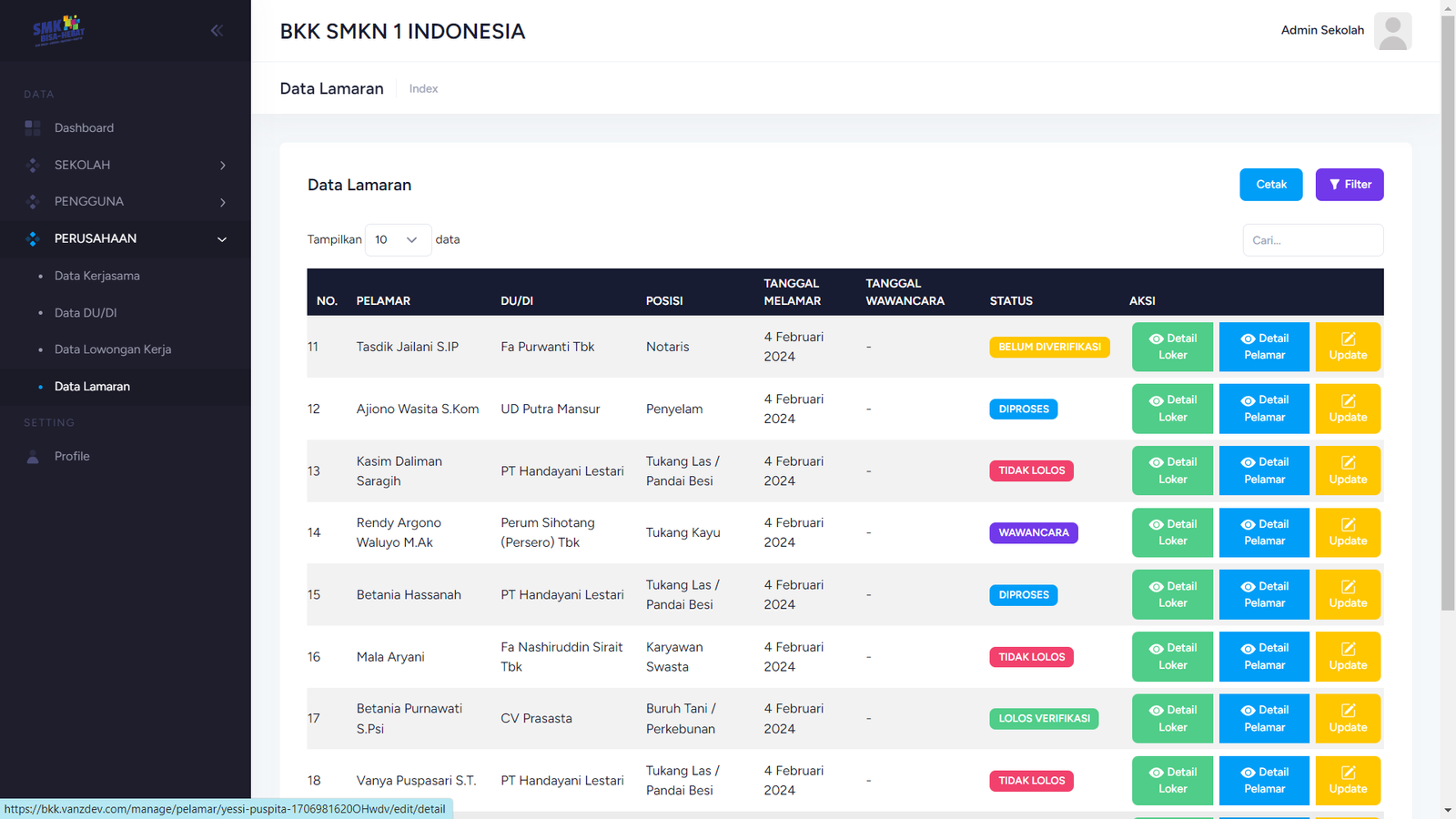The width and height of the screenshot is (1456, 819).
Task: View Detail Pelamar for Kasim Daliman Saragih
Action: coord(1264,470)
